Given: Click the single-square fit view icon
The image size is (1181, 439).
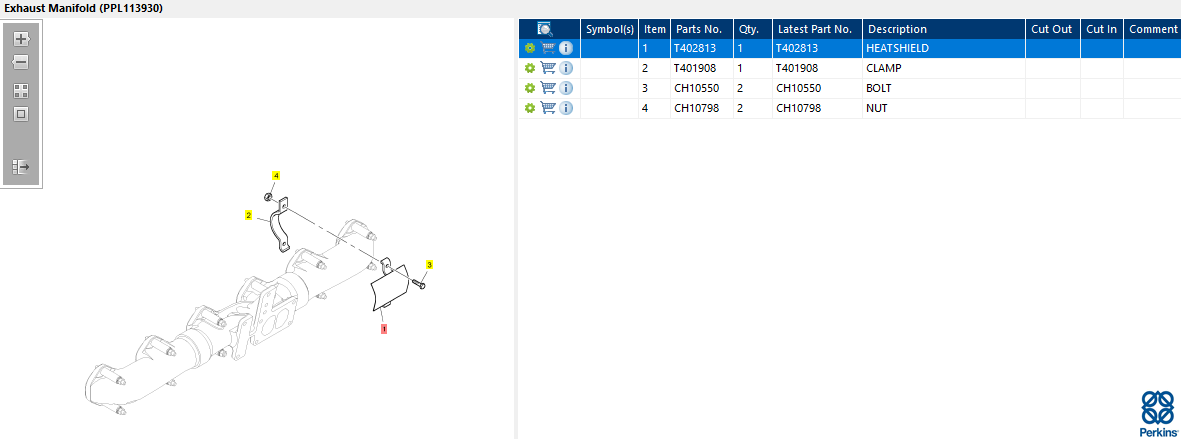Looking at the screenshot, I should coord(21,114).
